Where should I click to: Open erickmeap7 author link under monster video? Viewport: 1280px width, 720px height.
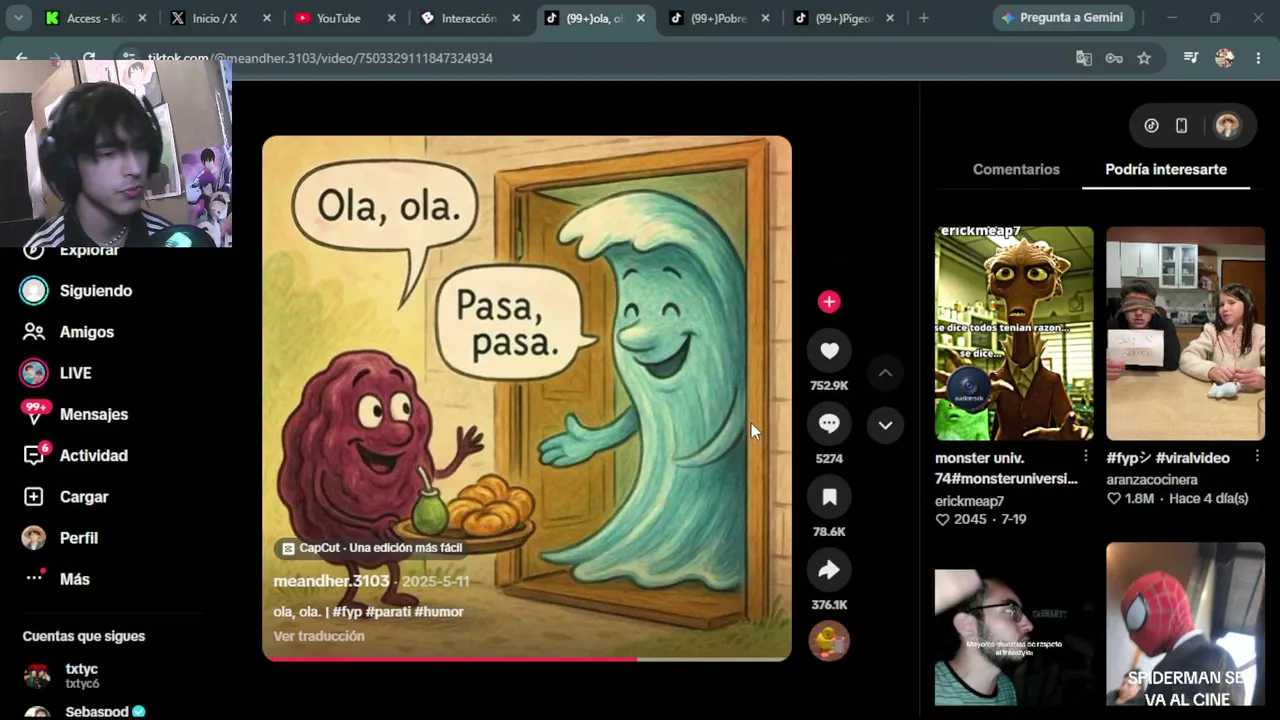coord(969,501)
